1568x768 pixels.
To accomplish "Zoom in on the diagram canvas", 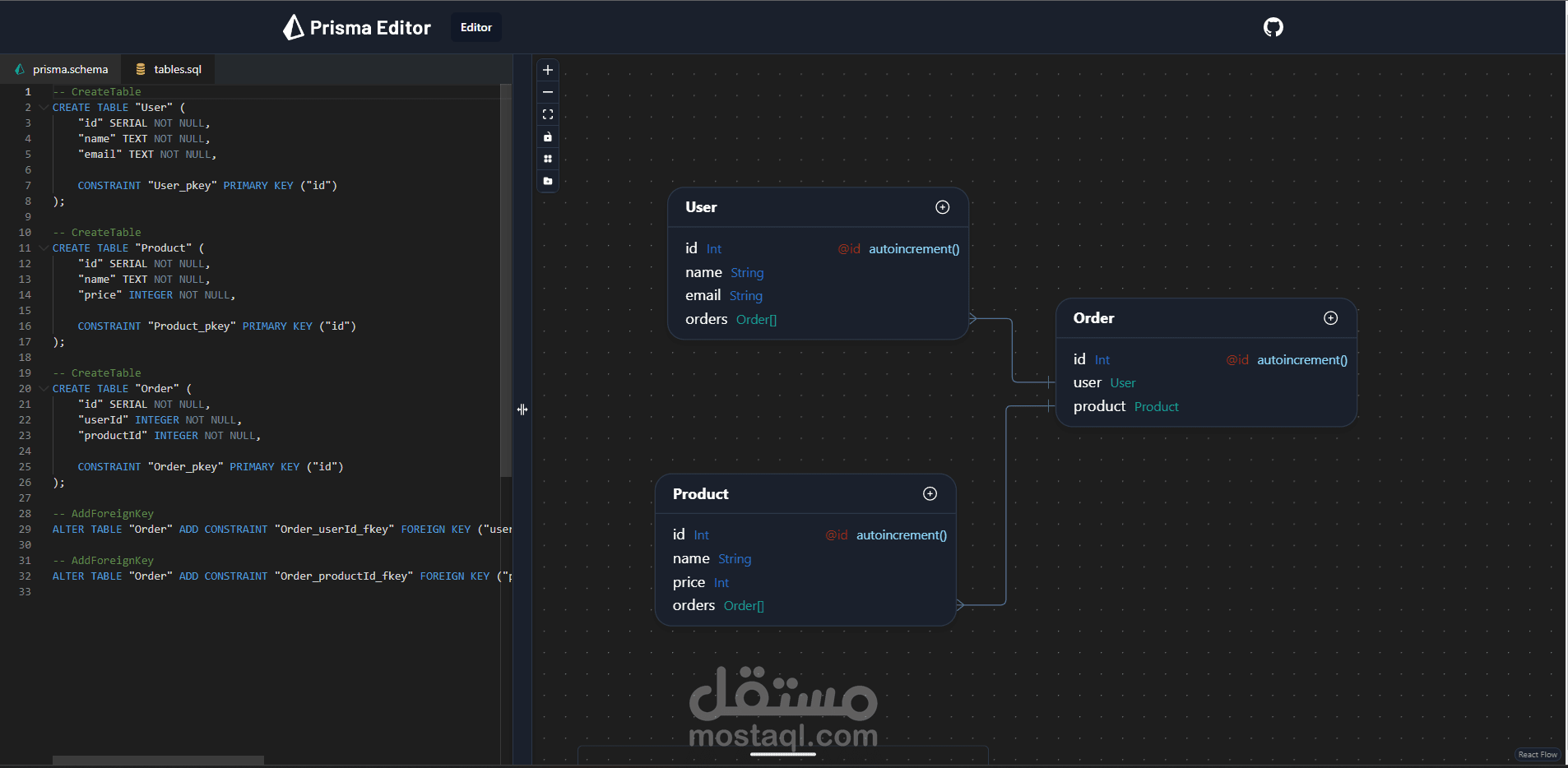I will [548, 70].
